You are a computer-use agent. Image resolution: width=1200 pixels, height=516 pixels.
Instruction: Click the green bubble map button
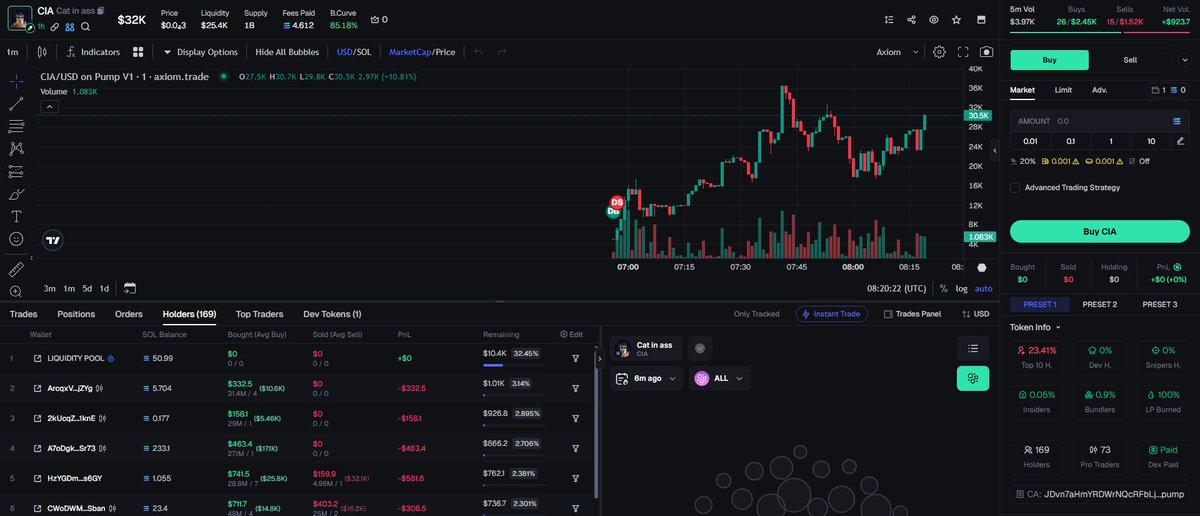[x=972, y=379]
